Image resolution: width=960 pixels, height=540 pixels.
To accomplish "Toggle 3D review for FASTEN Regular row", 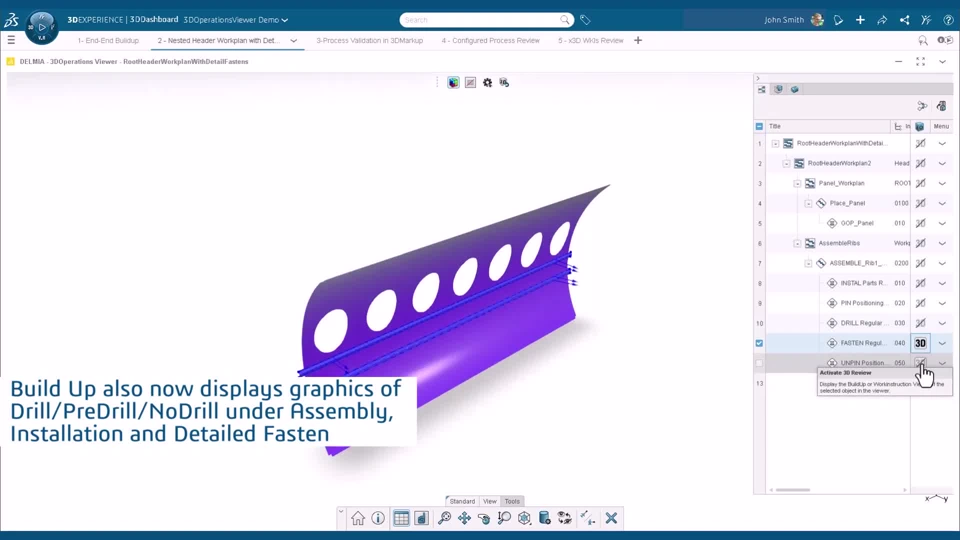I will pyautogui.click(x=920, y=343).
